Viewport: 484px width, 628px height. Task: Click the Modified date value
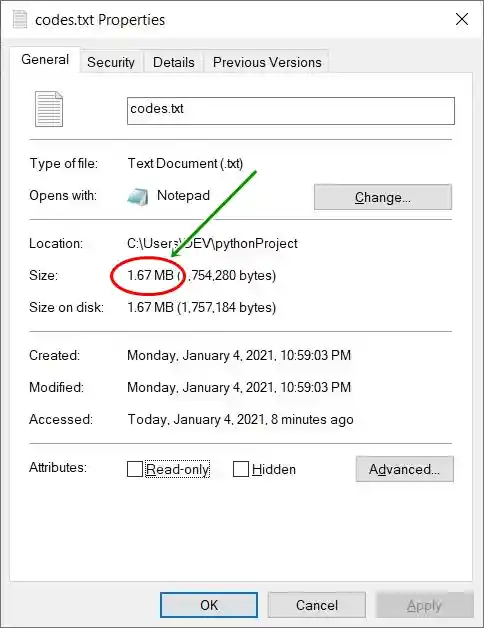click(239, 388)
